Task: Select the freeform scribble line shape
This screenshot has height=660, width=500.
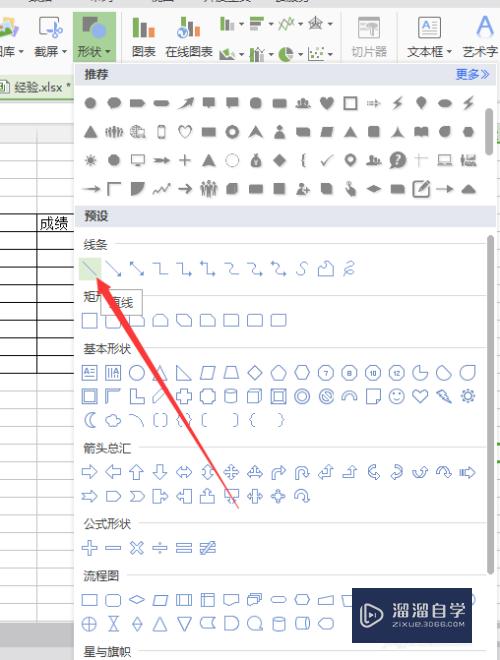Action: pos(349,269)
